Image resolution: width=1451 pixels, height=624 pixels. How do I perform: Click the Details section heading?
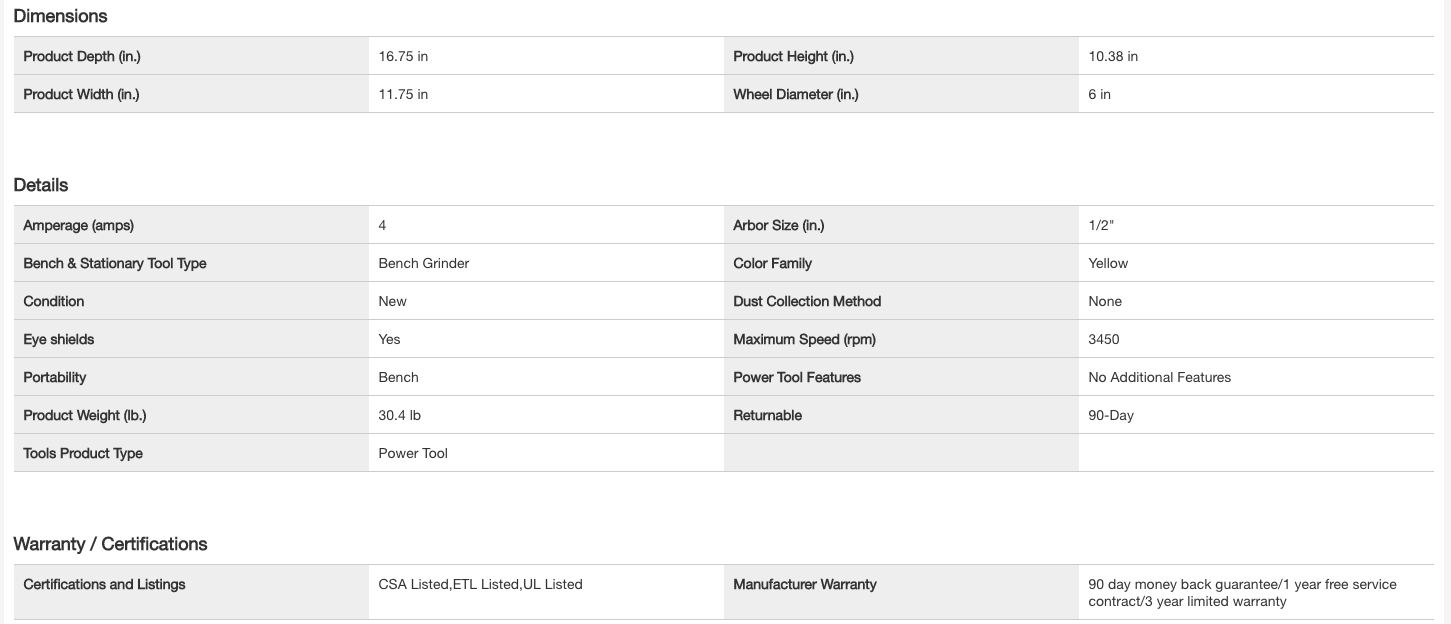41,185
